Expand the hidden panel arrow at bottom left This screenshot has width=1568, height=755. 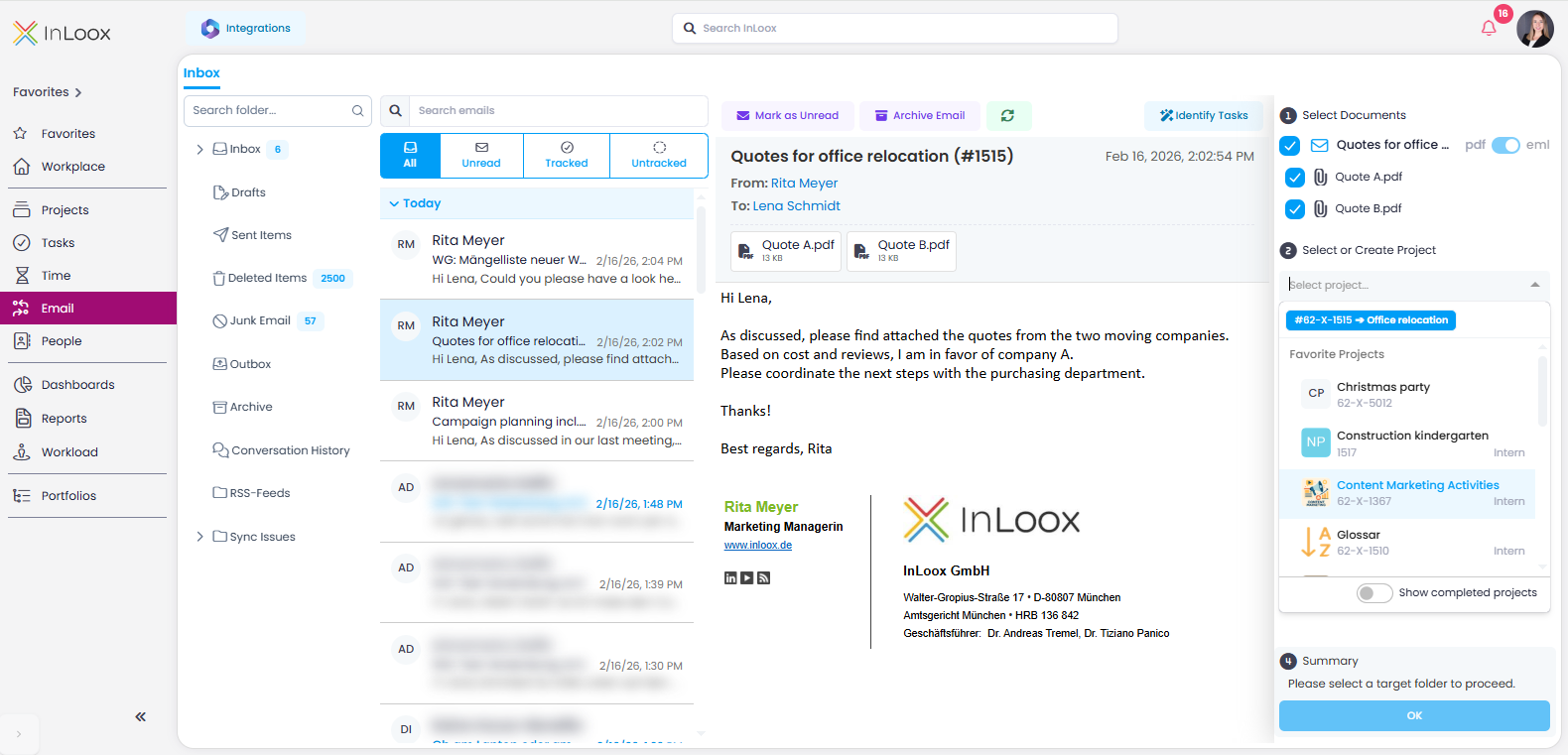pyautogui.click(x=18, y=734)
